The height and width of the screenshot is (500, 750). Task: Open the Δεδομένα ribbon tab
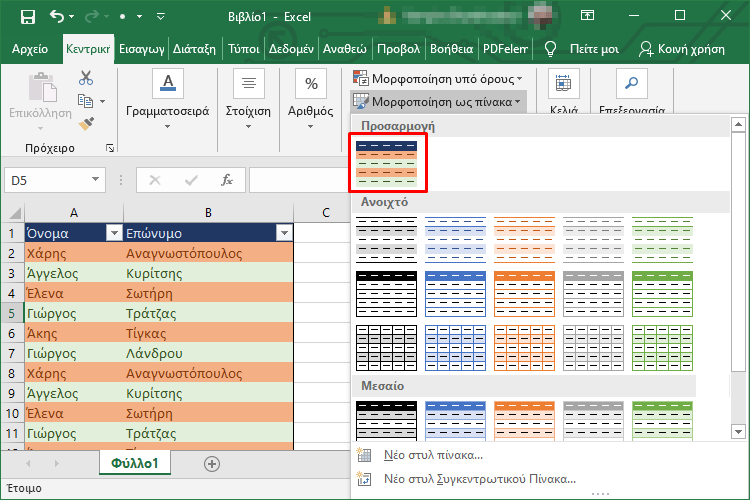[x=291, y=49]
